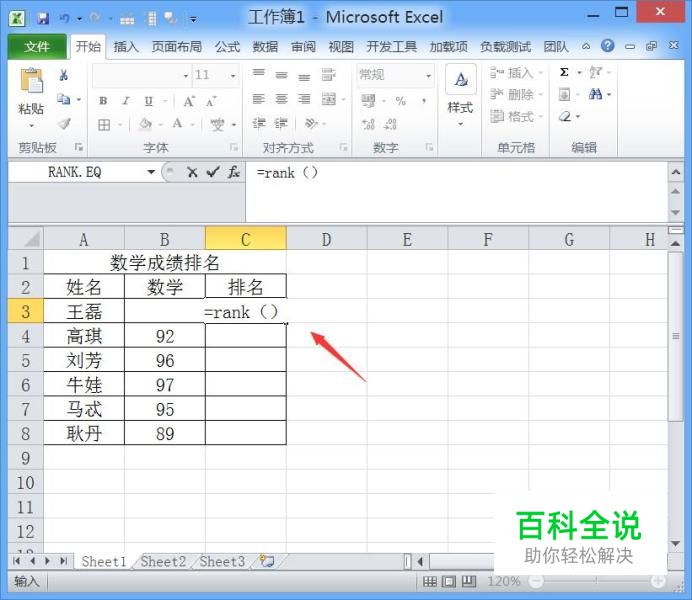Click the Paste (粘贴) clipboard icon

(31, 80)
